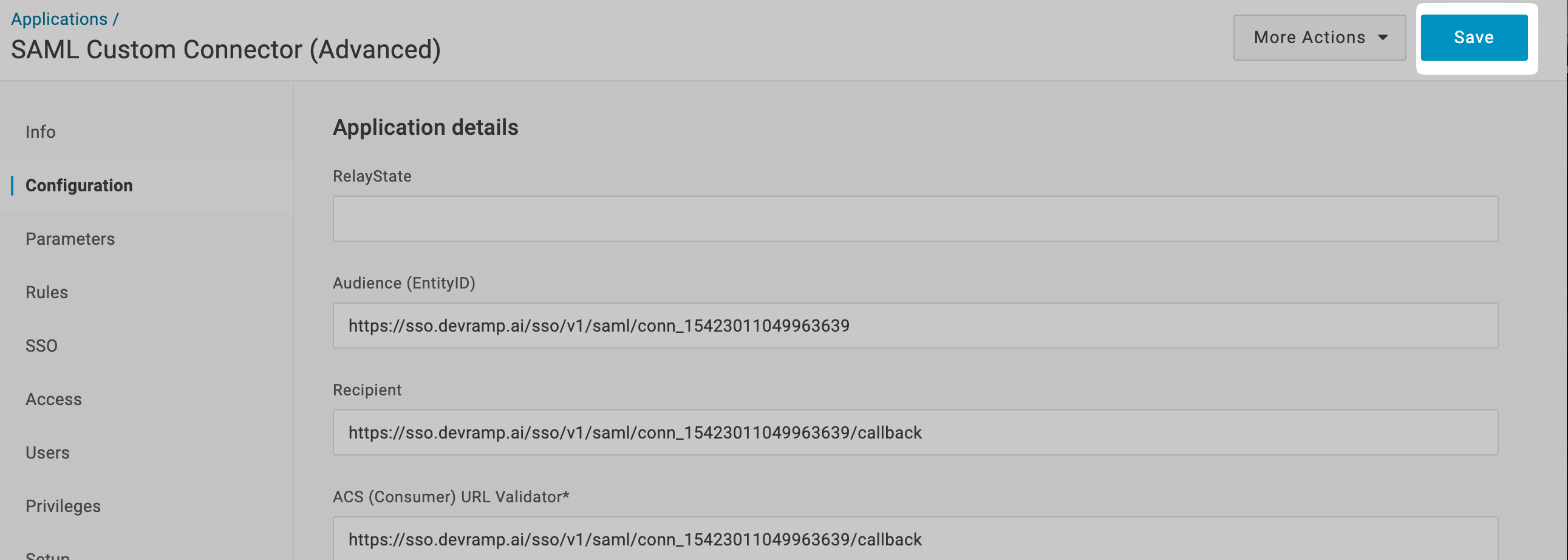Open the Info section in sidebar
This screenshot has height=560, width=1568.
40,132
